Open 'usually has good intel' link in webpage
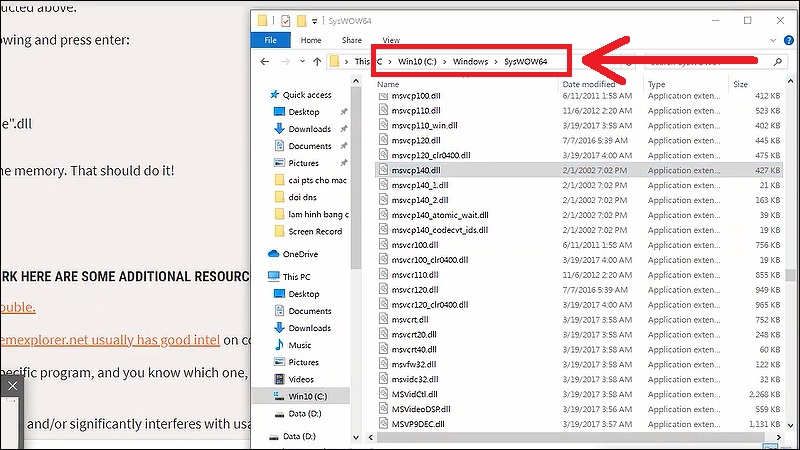Screen dimensions: 800x450 [x=157, y=340]
